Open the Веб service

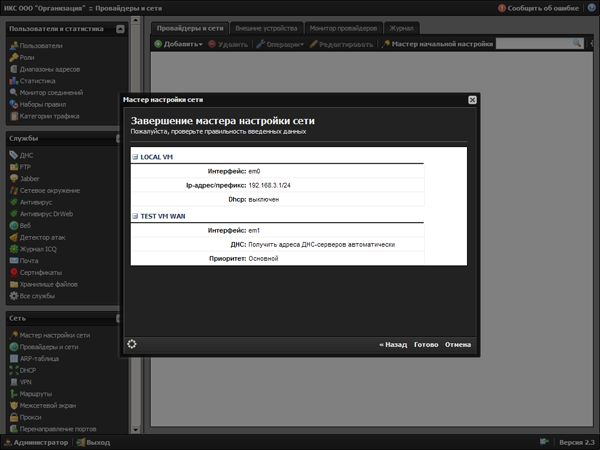[20, 225]
